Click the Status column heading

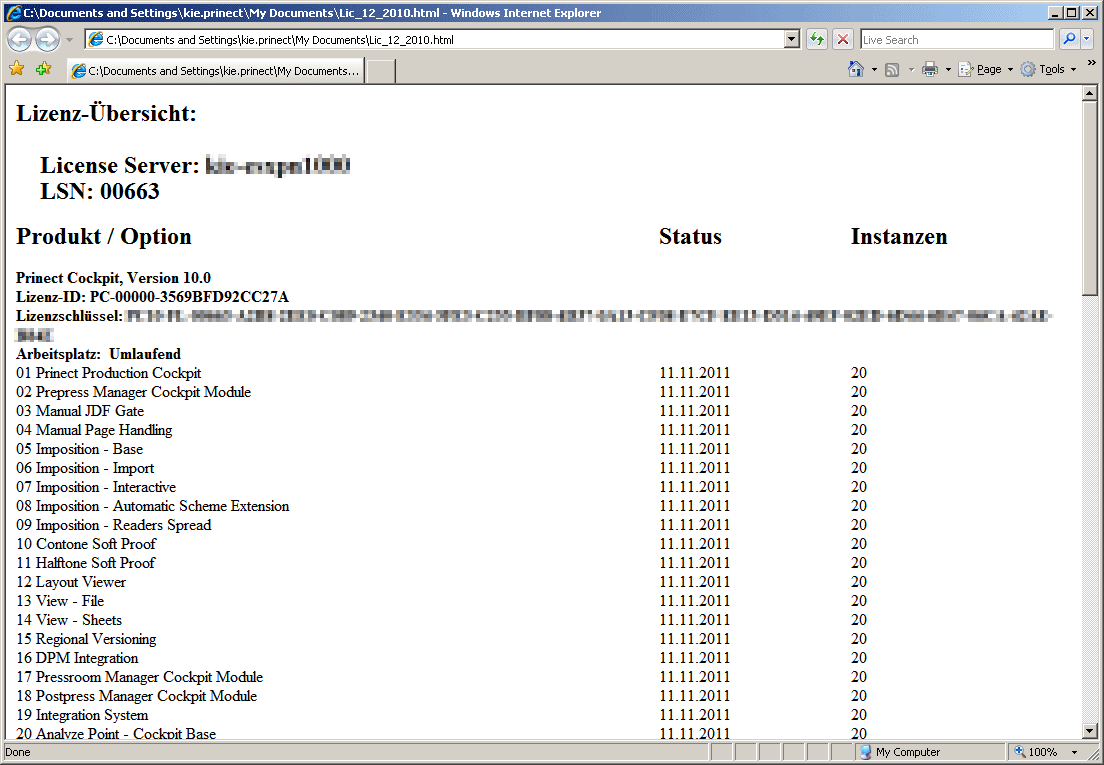(690, 236)
